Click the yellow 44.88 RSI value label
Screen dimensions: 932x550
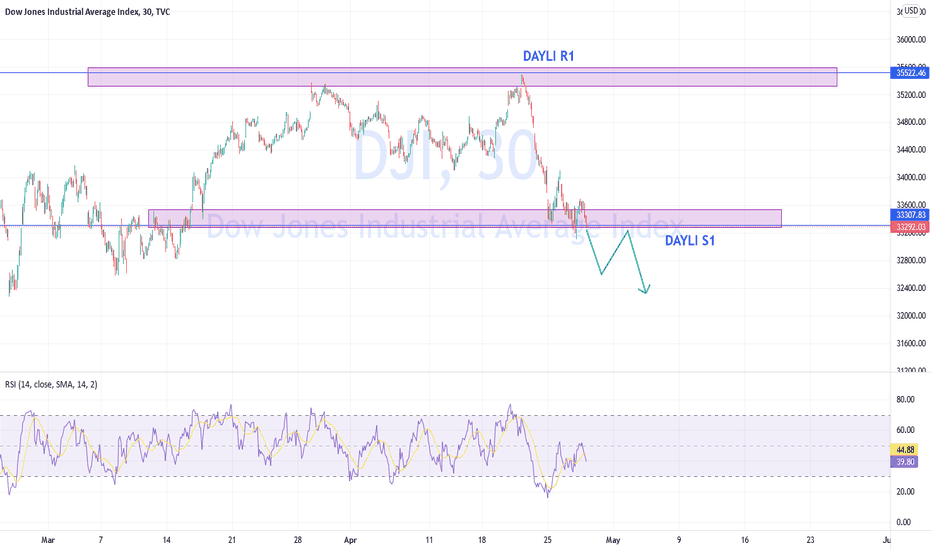pos(904,450)
